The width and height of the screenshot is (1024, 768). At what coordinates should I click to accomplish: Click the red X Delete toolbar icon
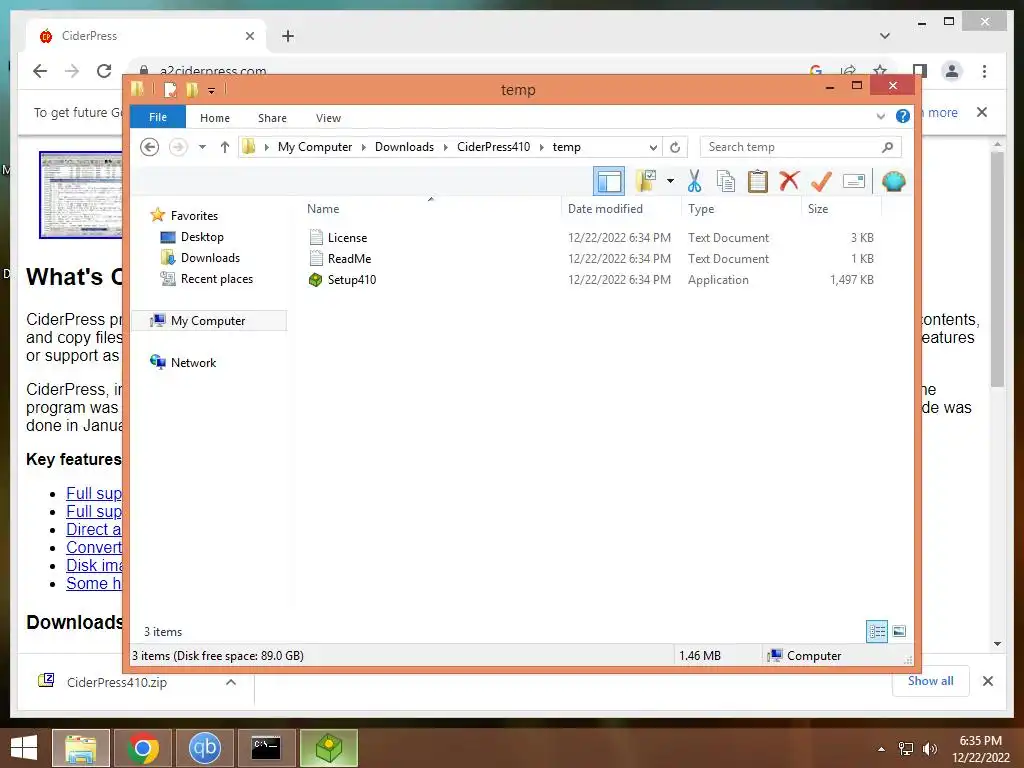[x=789, y=180]
